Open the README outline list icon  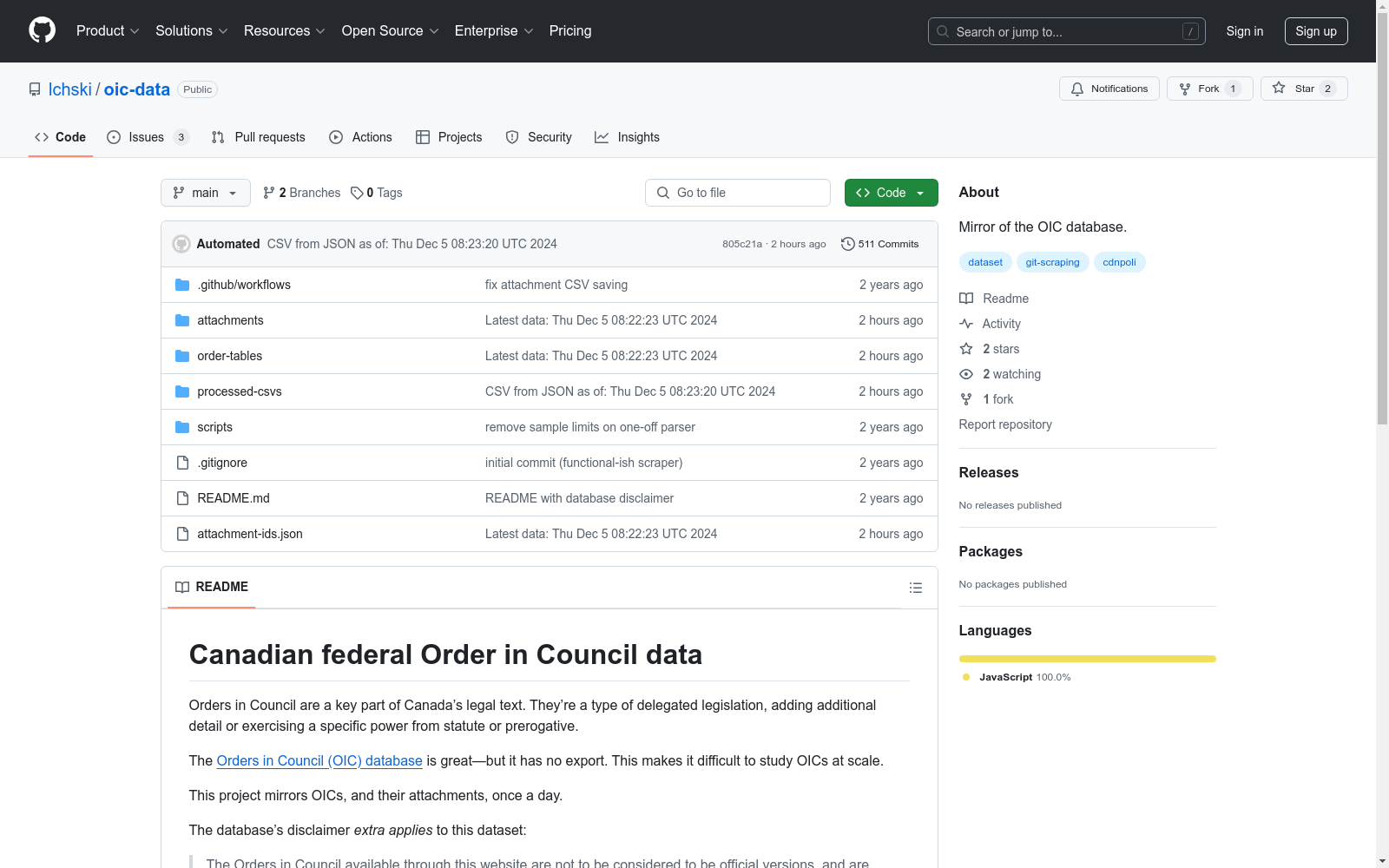pos(915,588)
